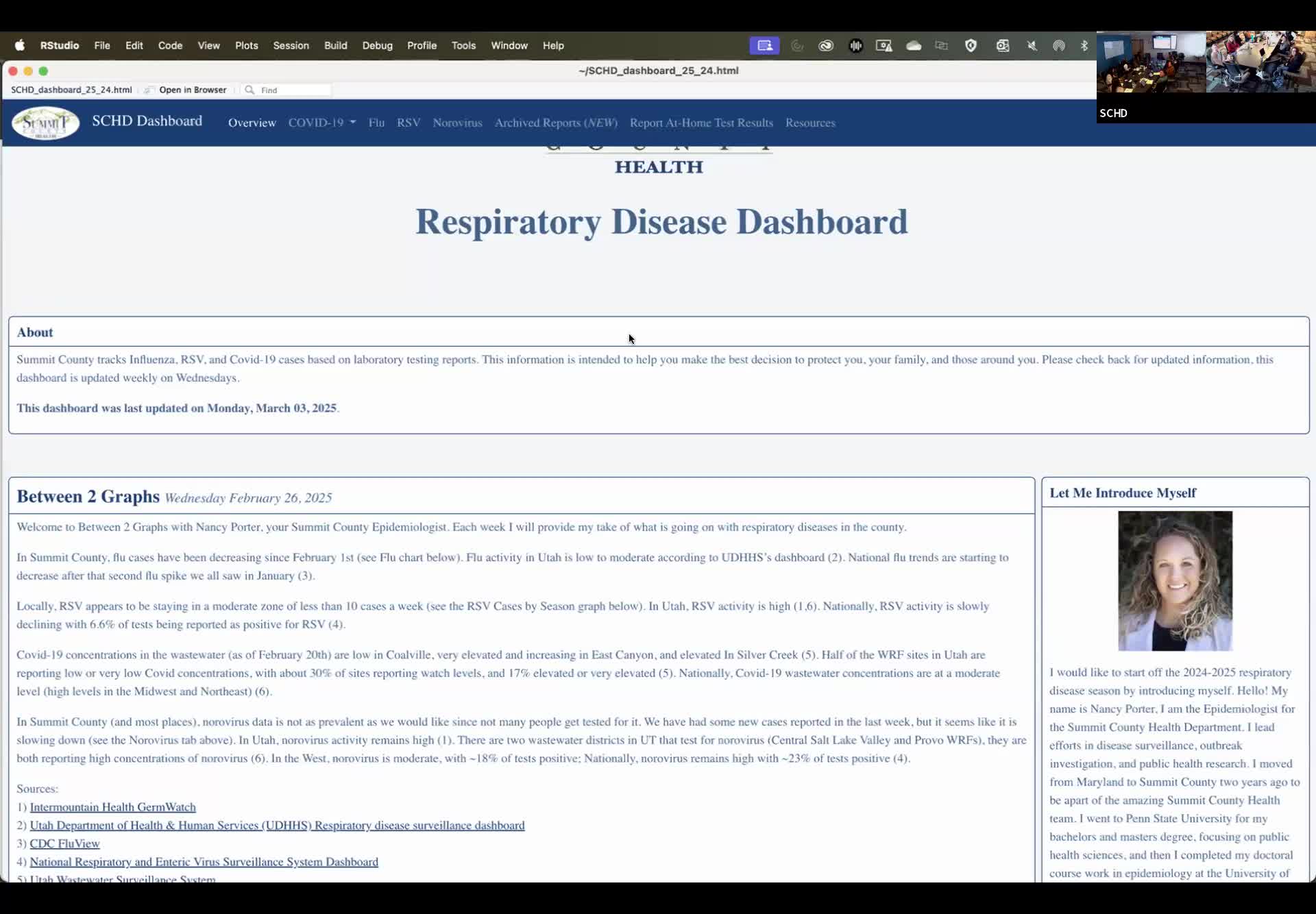Toggle the muted sound icon in menu bar

(x=1032, y=46)
